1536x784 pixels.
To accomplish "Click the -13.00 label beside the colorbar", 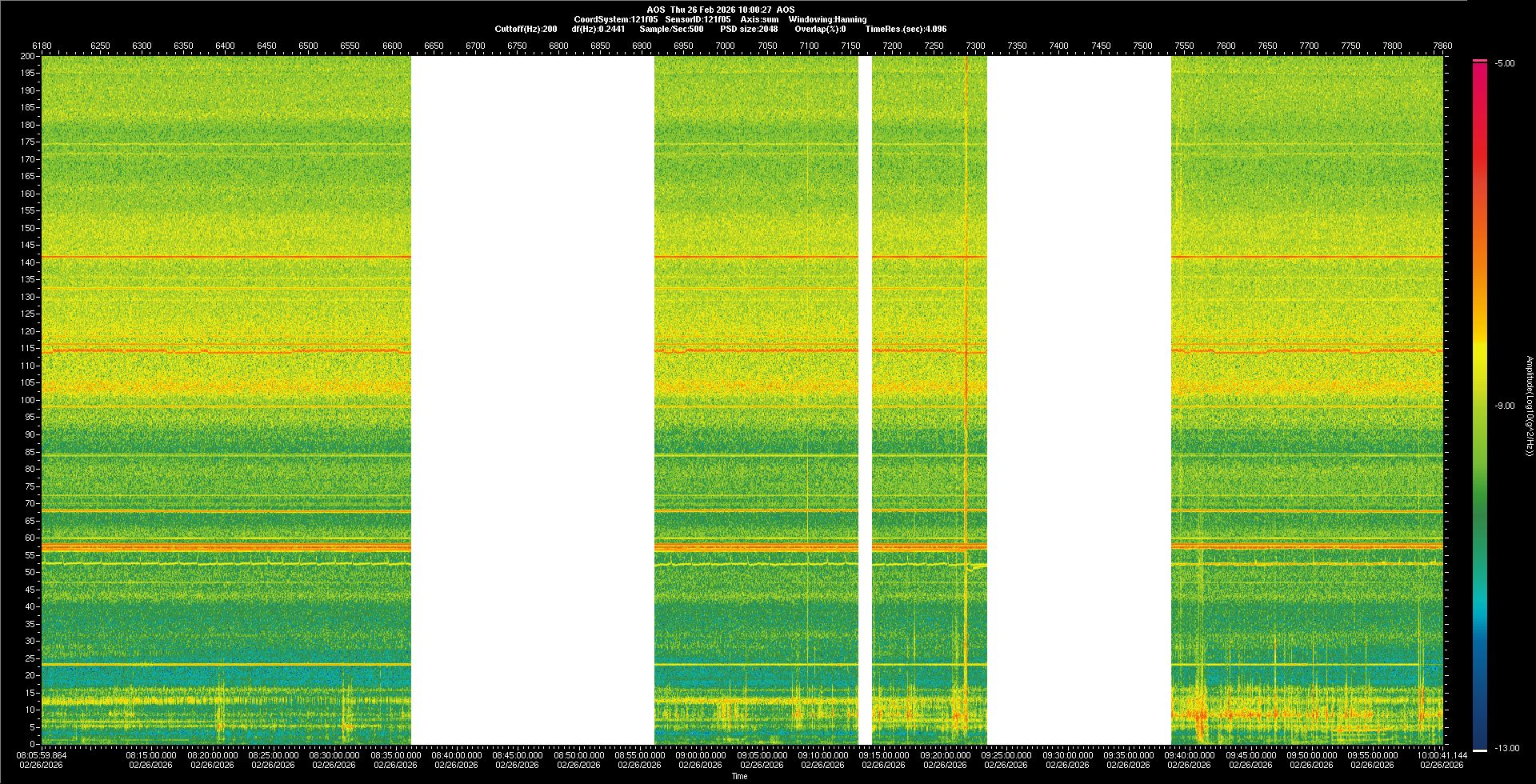I will 1506,749.
